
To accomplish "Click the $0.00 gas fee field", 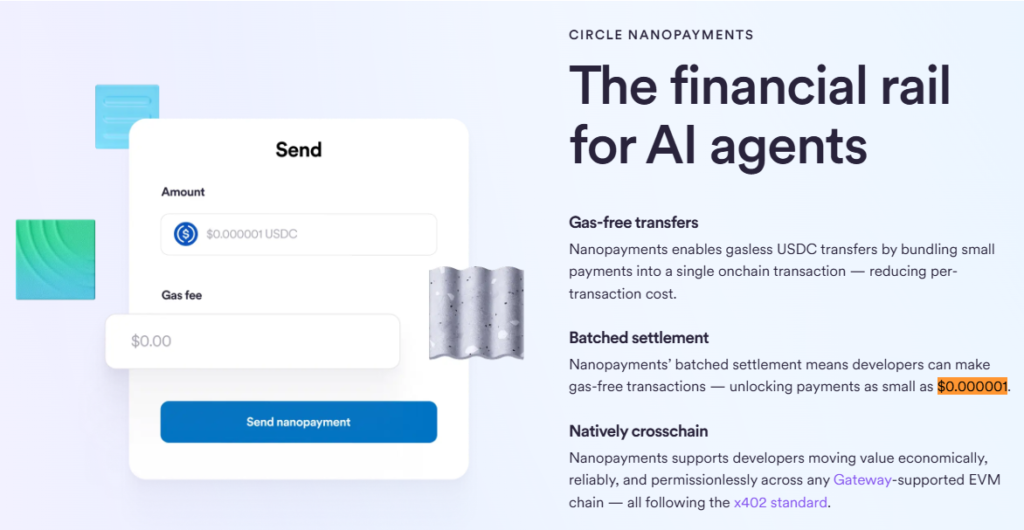I will [252, 341].
